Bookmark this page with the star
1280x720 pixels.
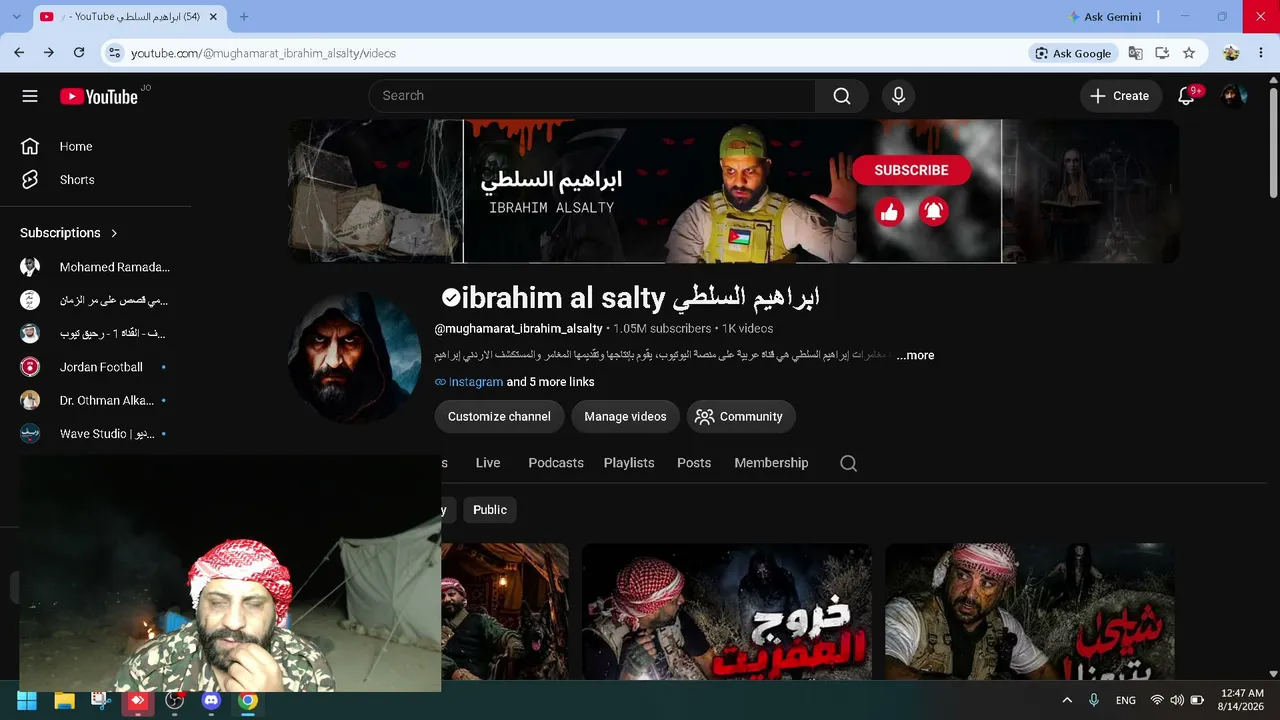click(x=1189, y=53)
